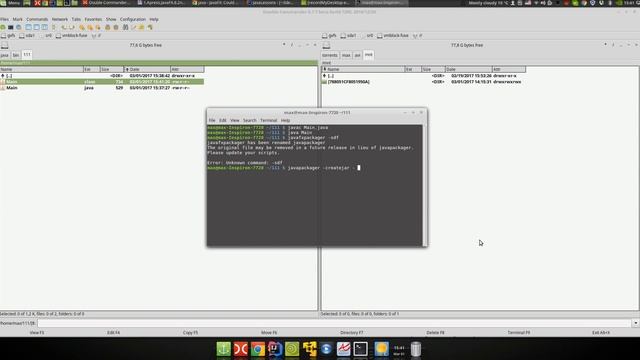640x360 pixels.
Task: Open the Favorites menu
Action: pyautogui.click(x=93, y=19)
